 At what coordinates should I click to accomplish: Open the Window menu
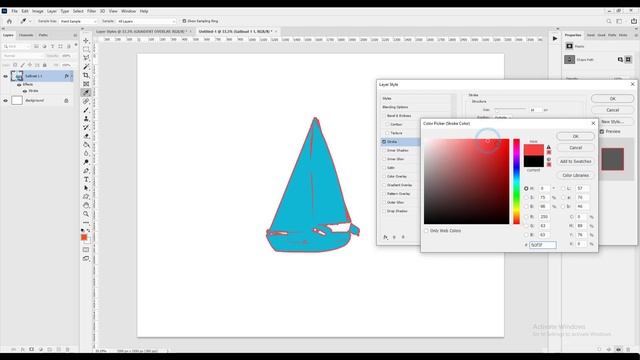pyautogui.click(x=129, y=11)
